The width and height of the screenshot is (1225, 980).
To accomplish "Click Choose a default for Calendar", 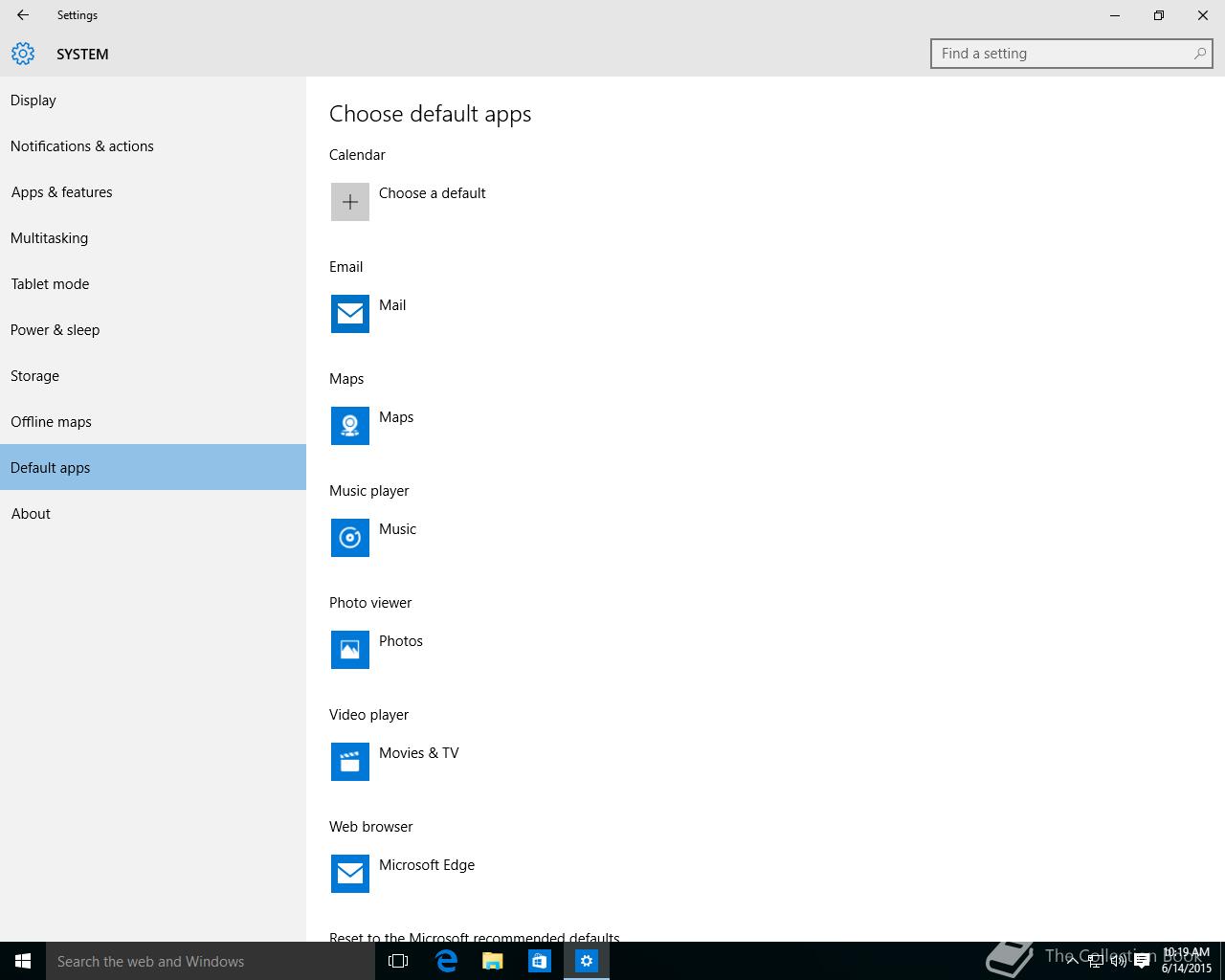I will click(x=433, y=193).
